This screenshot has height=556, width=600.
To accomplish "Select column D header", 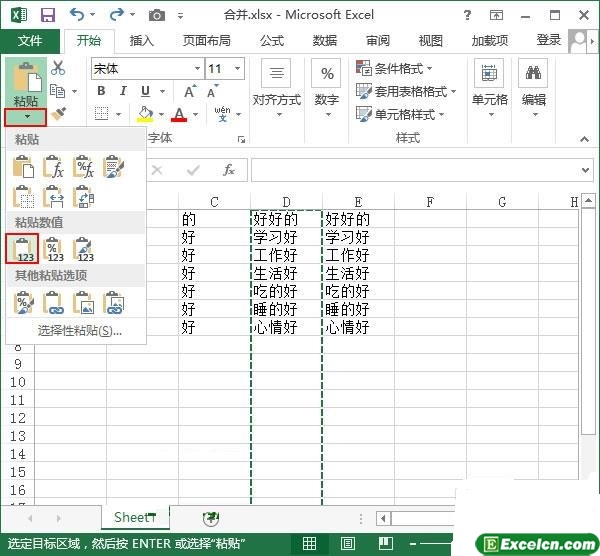I will click(286, 202).
